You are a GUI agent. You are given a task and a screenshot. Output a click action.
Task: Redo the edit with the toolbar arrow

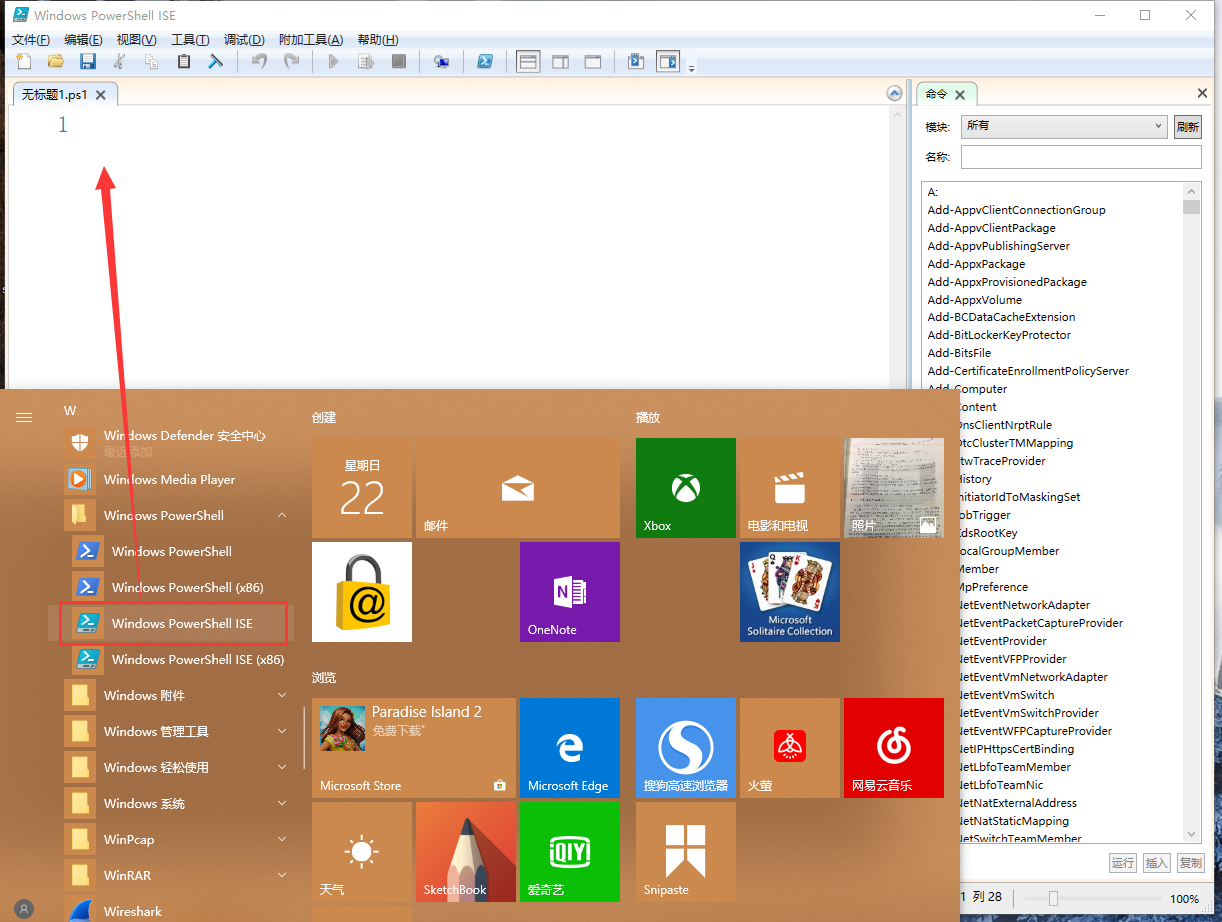(291, 62)
